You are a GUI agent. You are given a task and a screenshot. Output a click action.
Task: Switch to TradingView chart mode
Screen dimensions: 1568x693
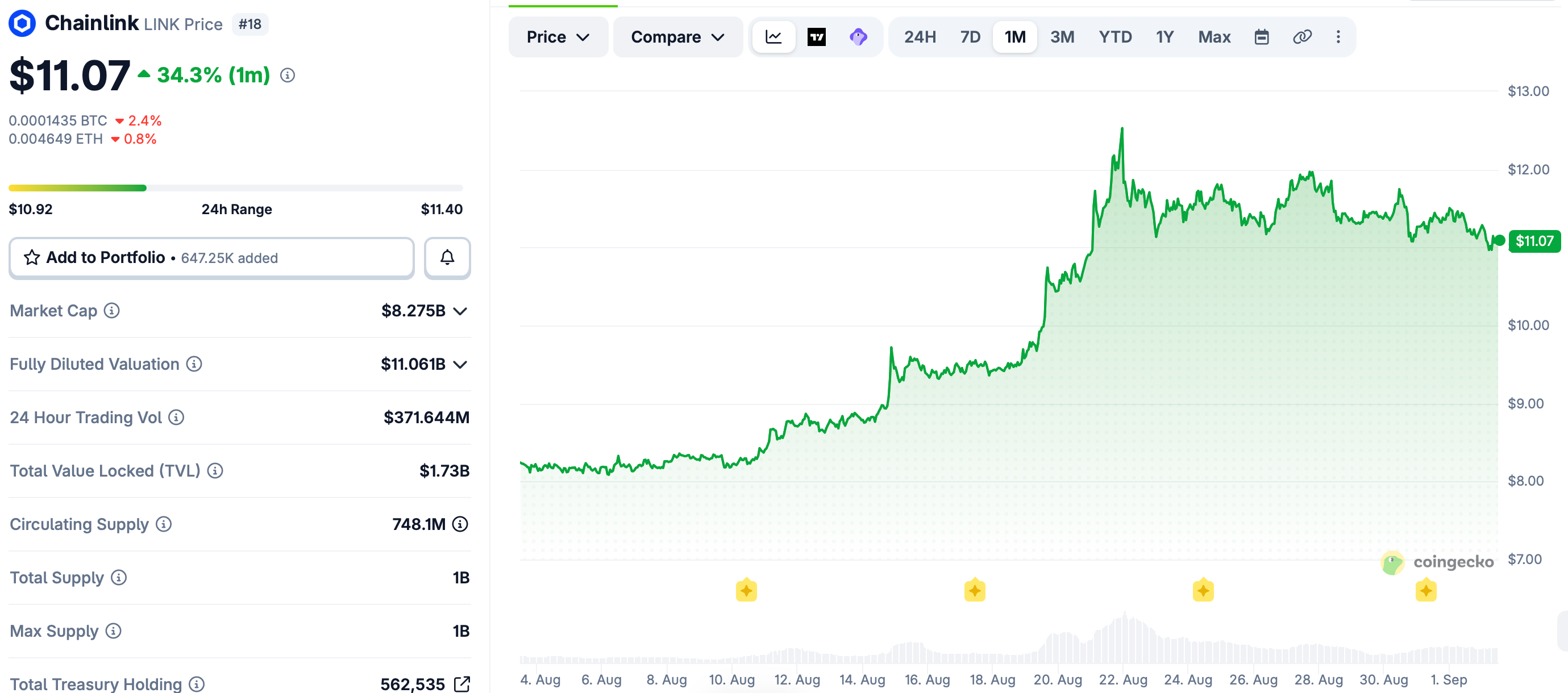pyautogui.click(x=816, y=37)
